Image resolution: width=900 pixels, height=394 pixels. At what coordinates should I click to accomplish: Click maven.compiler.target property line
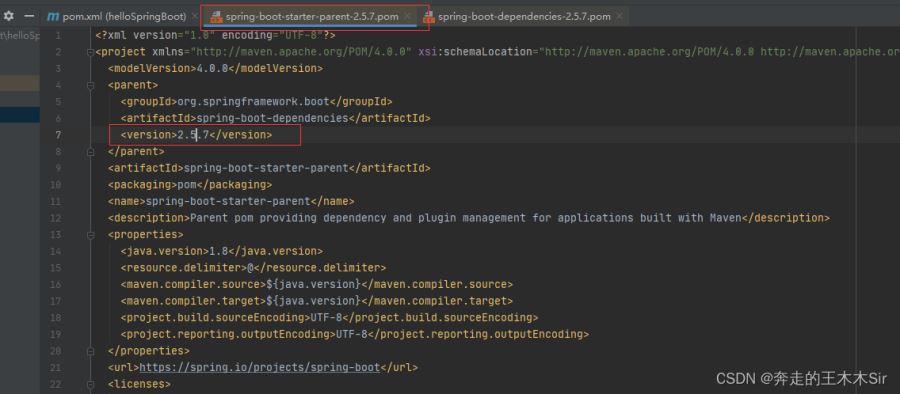click(x=317, y=301)
